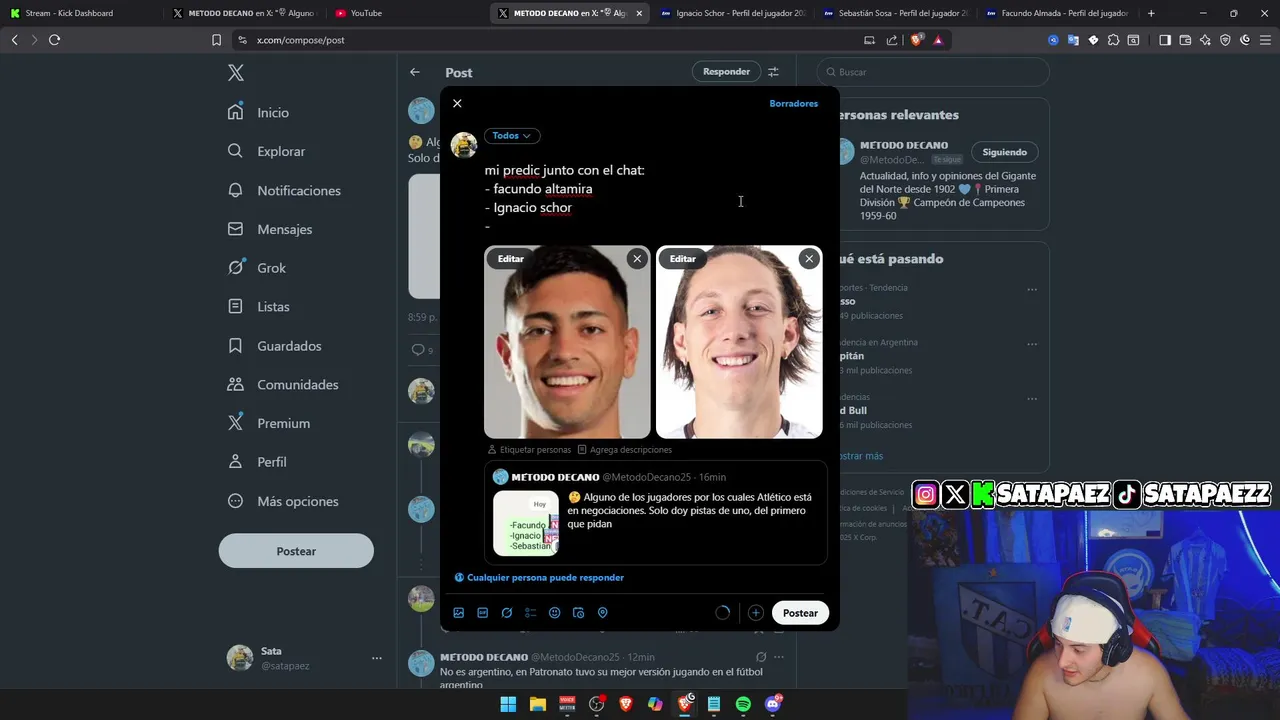Screen dimensions: 1280x720
Task: Open Sata account menu dots
Action: point(377,658)
